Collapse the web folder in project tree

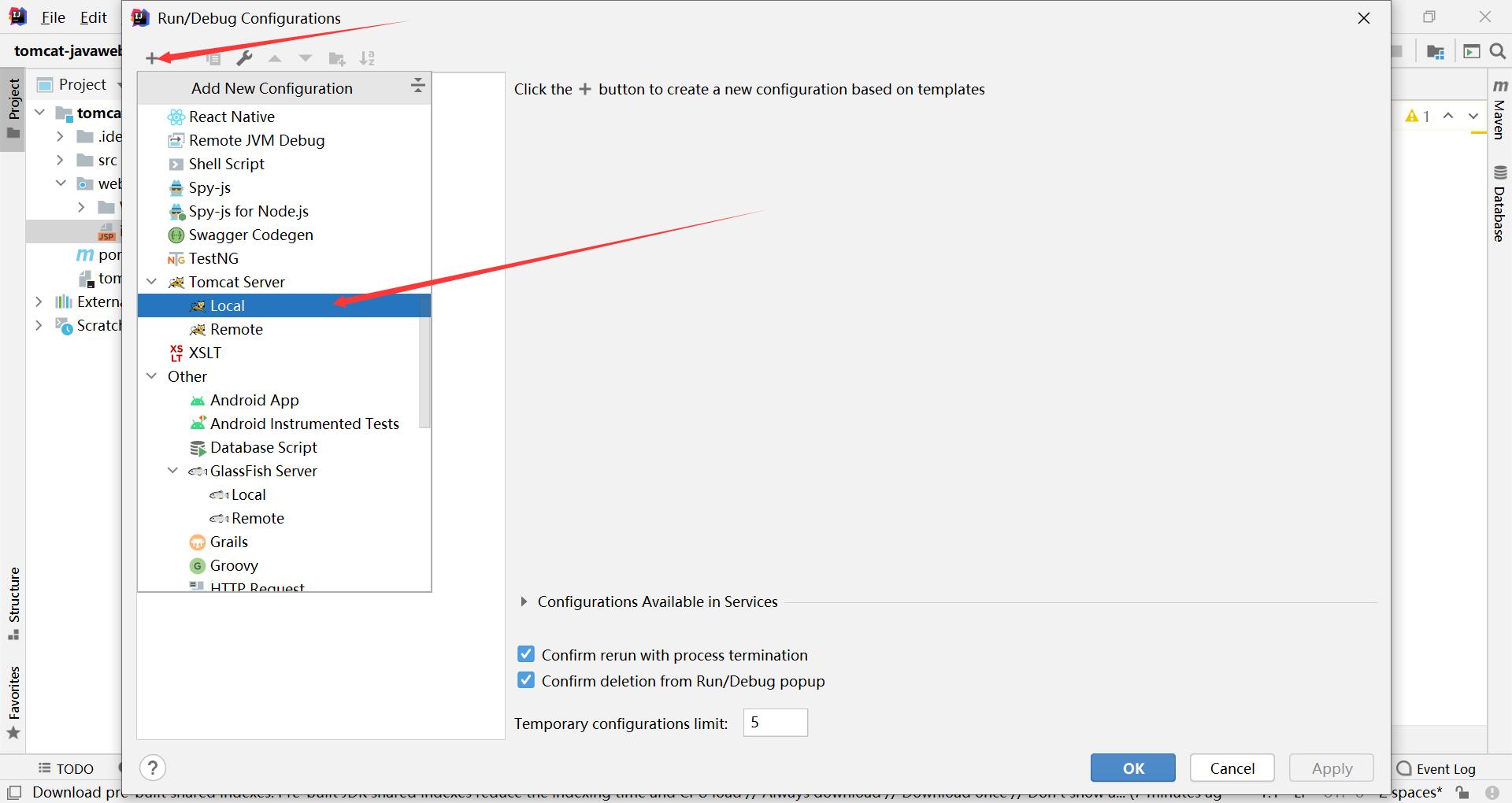click(x=61, y=183)
